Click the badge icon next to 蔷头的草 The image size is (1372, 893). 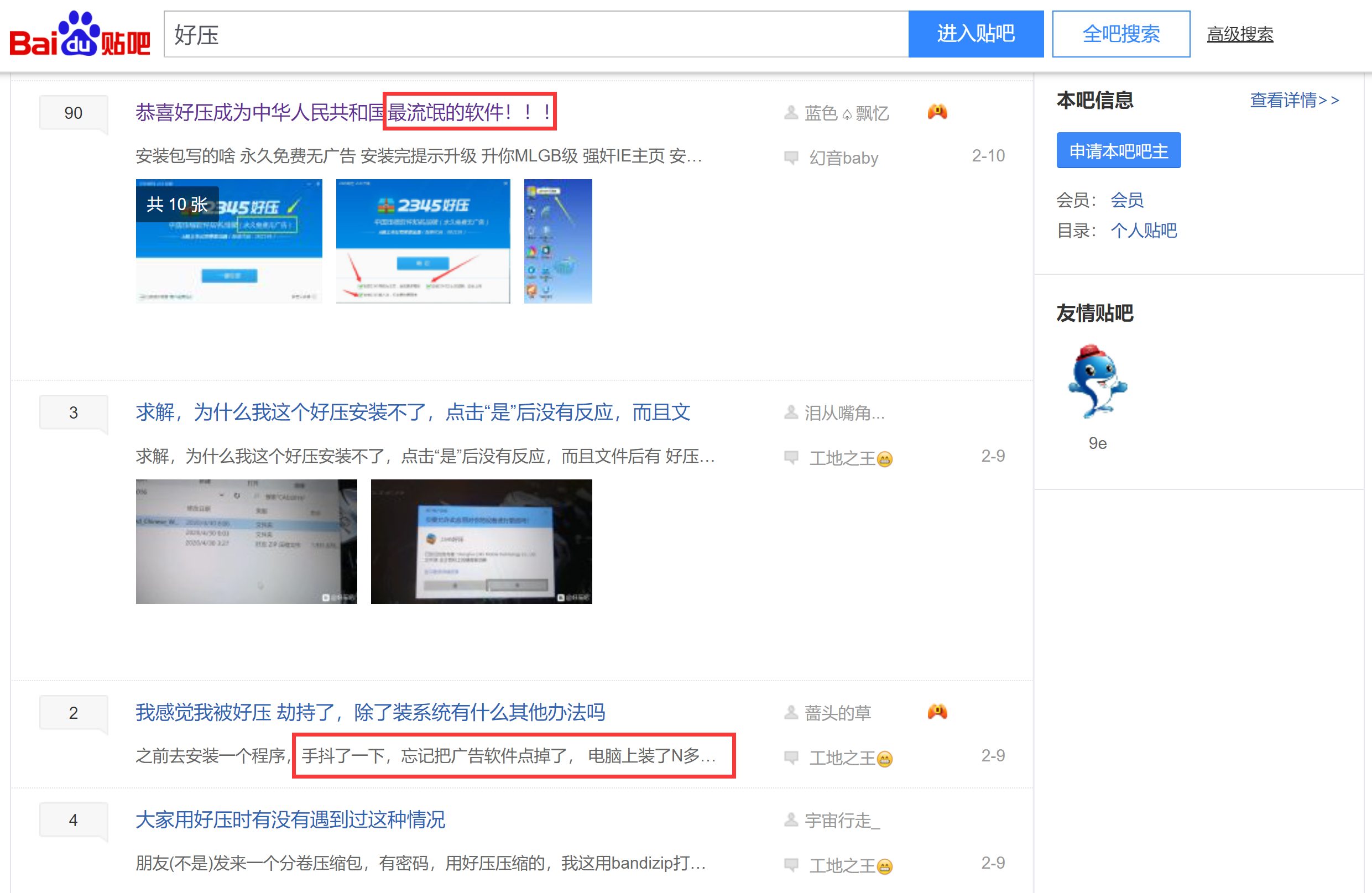point(937,712)
